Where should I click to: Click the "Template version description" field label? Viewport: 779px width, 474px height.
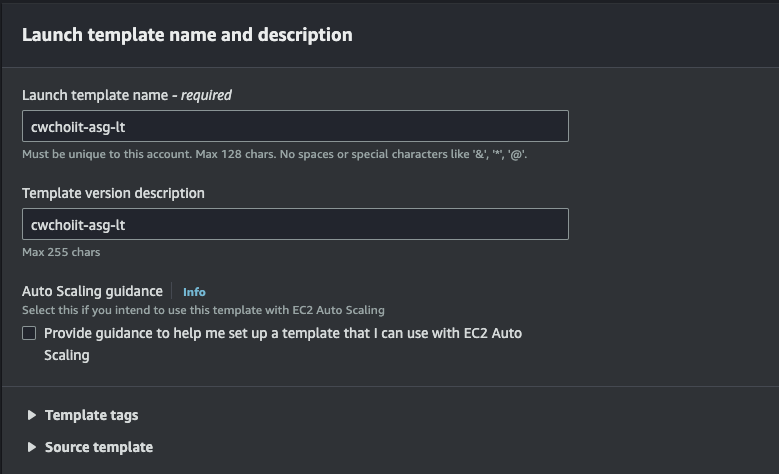113,193
